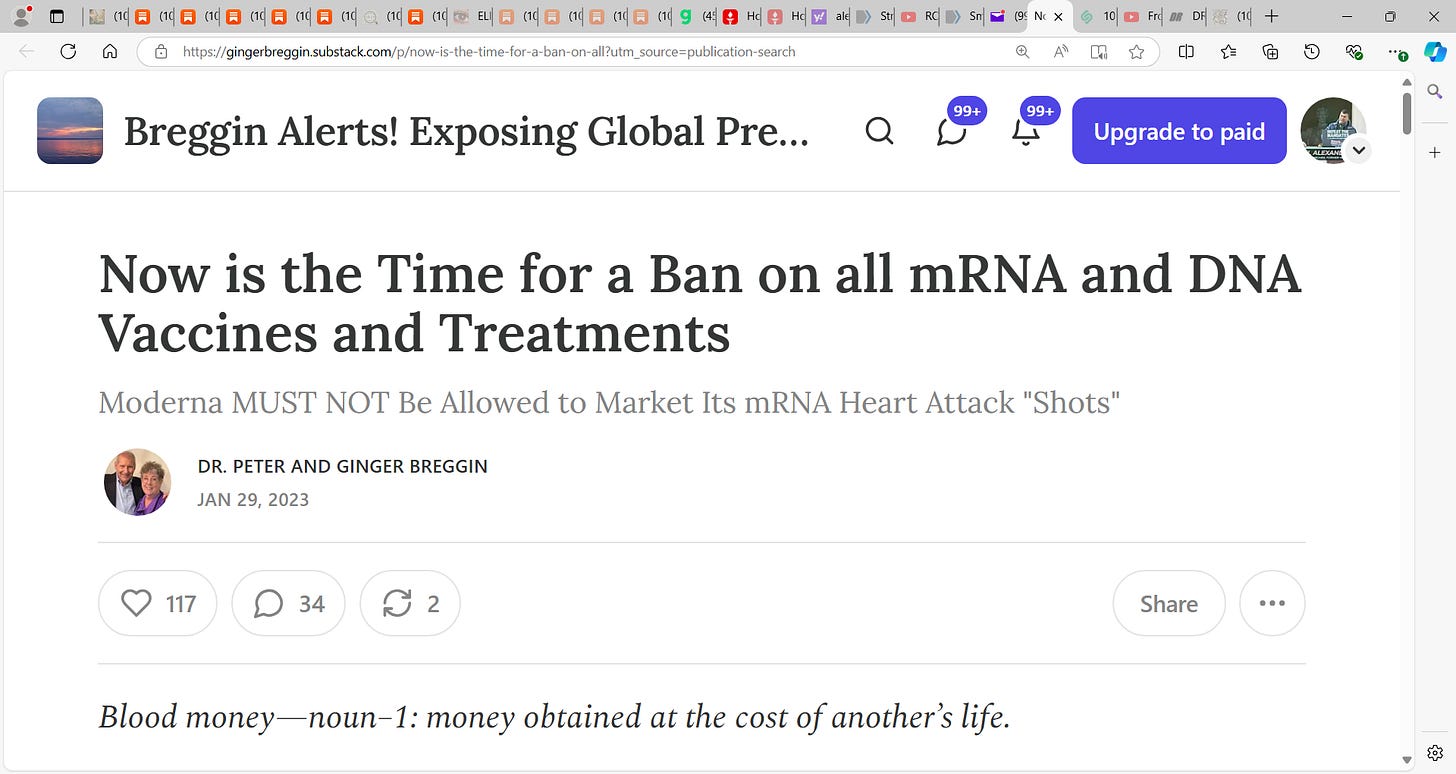View site information via the padlock icon
1456x774 pixels.
(x=160, y=52)
